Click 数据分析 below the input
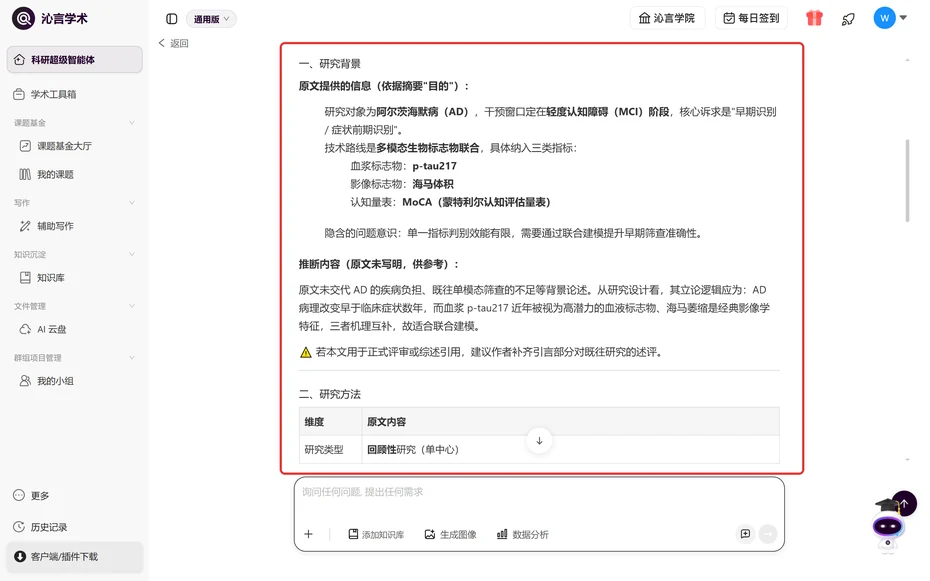 (x=523, y=534)
